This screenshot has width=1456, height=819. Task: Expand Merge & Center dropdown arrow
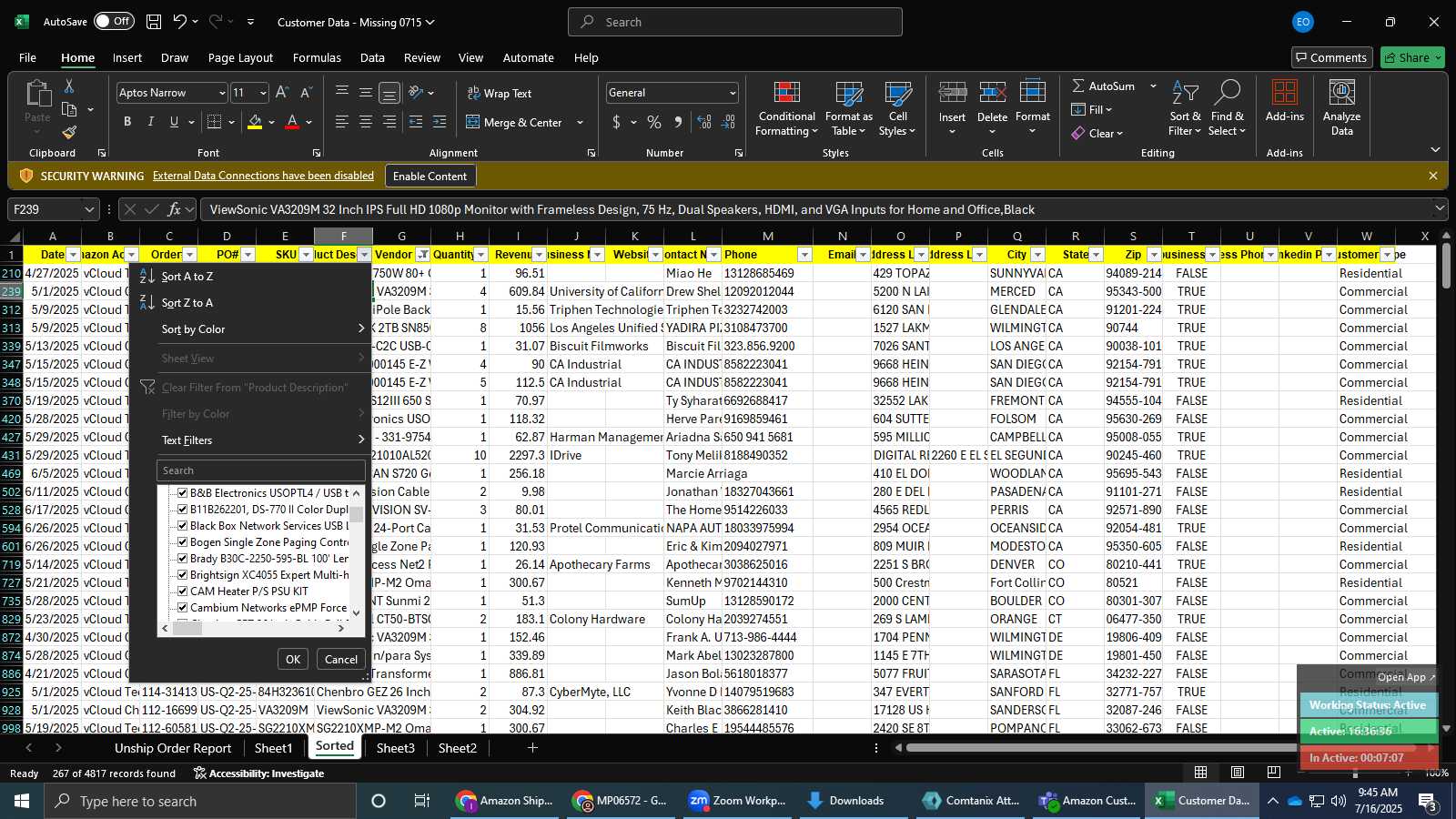[x=580, y=123]
